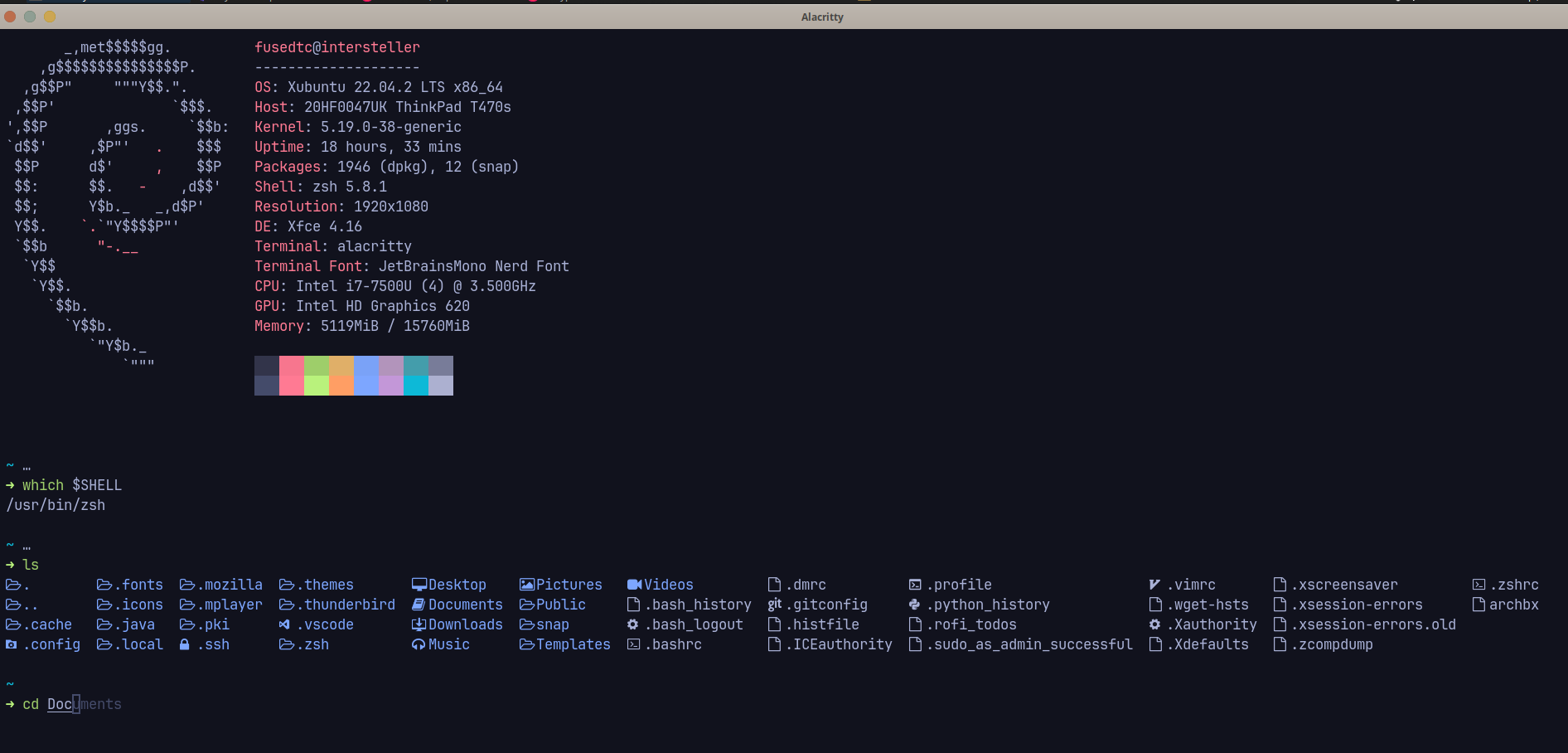1568x753 pixels.
Task: Click the .xsession-errors.old file name
Action: coord(1373,624)
